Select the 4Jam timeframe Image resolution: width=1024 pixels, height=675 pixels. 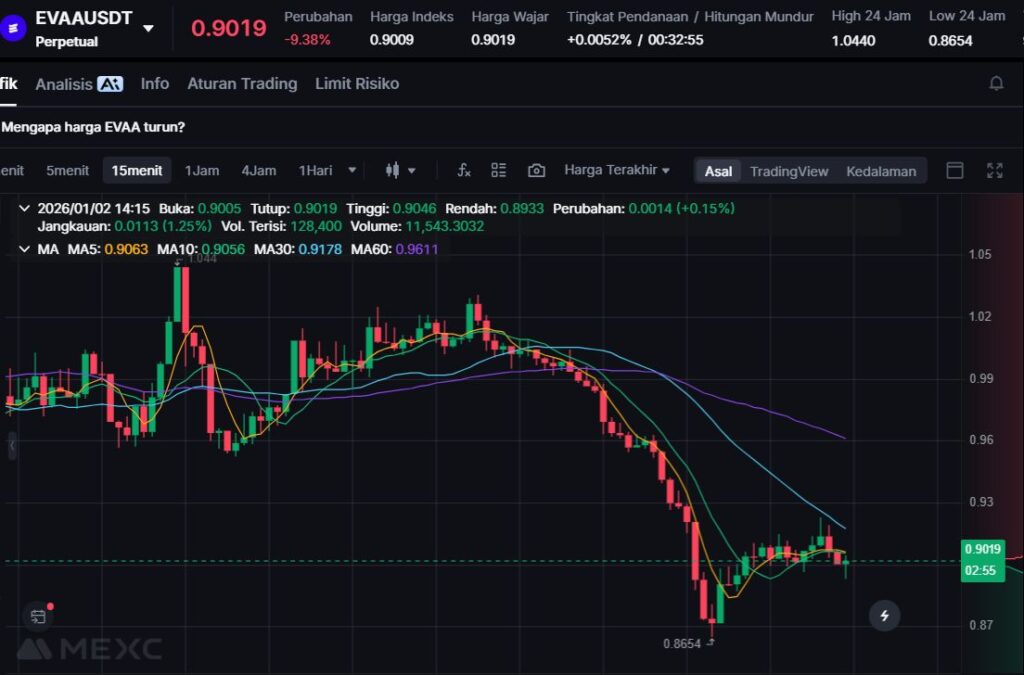(x=258, y=170)
